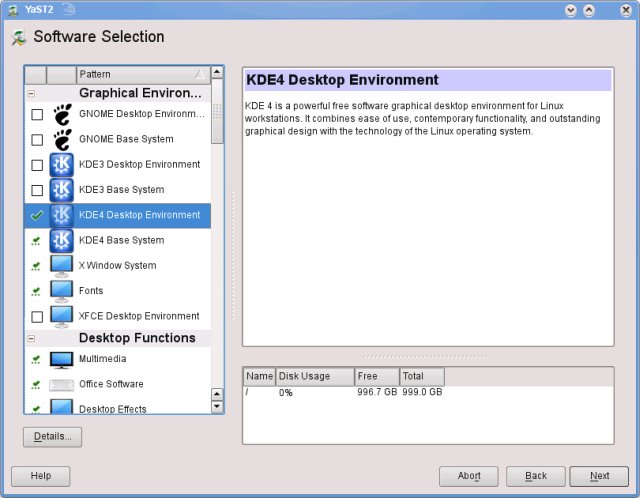This screenshot has height=498, width=640.
Task: Click the Desktop Effects icon
Action: click(62, 407)
